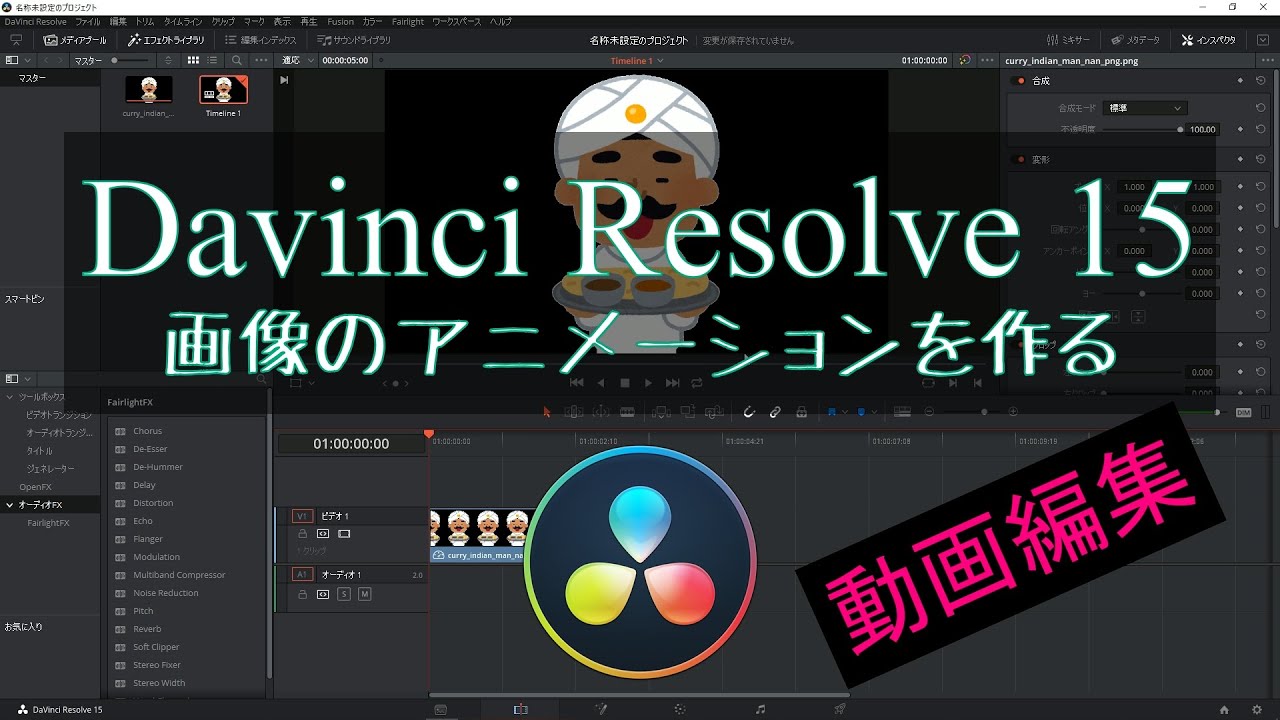The width and height of the screenshot is (1280, 720).
Task: Open the Workspace menu
Action: coord(456,21)
